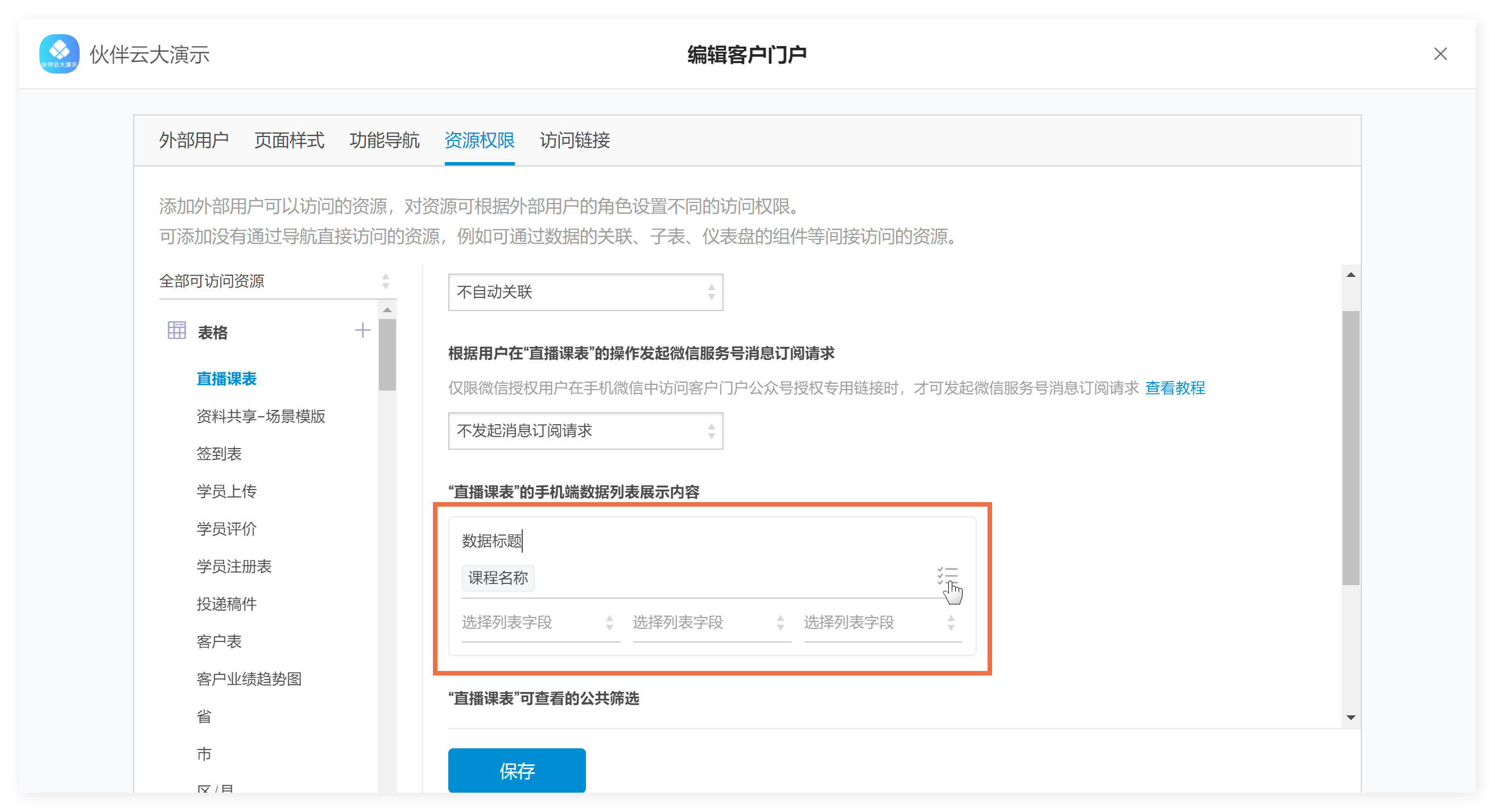Click the 保存 button
This screenshot has width=1495, height=812.
(517, 770)
